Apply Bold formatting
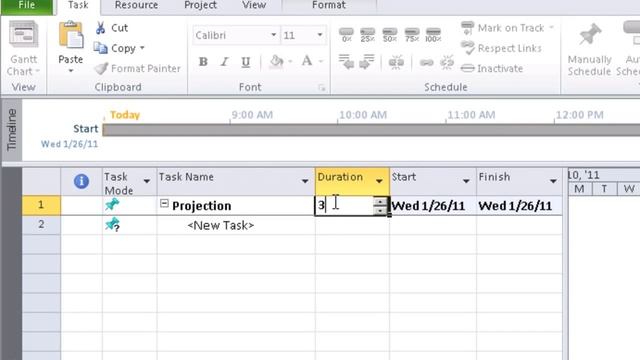Image resolution: width=640 pixels, height=360 pixels. [203, 62]
